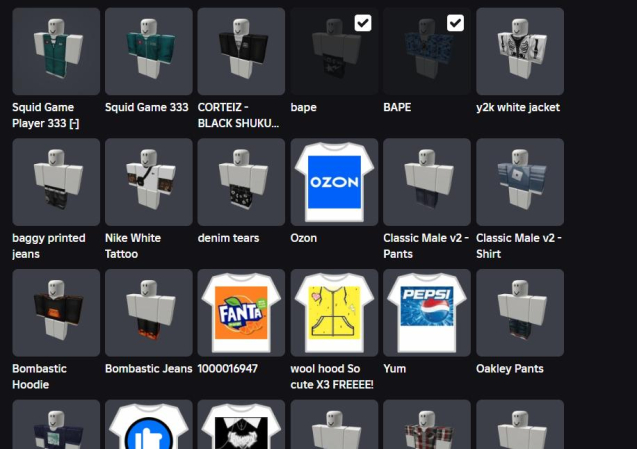Choose the y2k white jacket thumbnail
The height and width of the screenshot is (449, 637).
click(520, 51)
